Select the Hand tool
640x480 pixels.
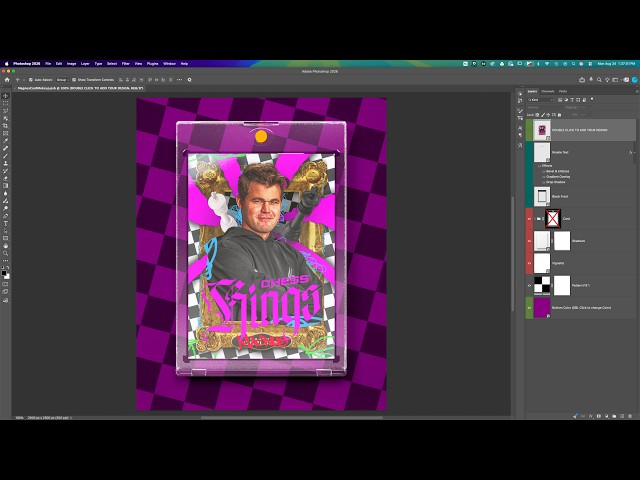click(x=6, y=246)
